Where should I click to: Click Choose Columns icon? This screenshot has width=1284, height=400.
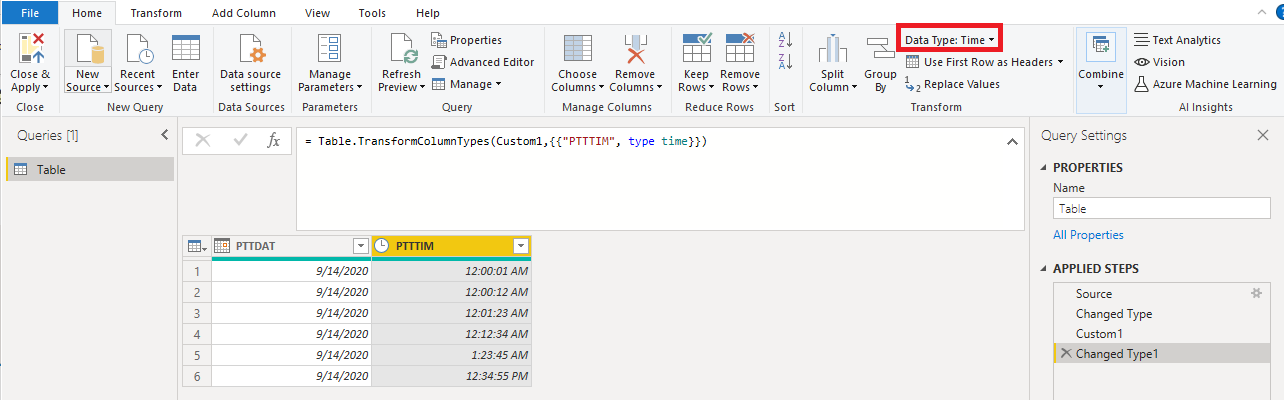pyautogui.click(x=577, y=48)
